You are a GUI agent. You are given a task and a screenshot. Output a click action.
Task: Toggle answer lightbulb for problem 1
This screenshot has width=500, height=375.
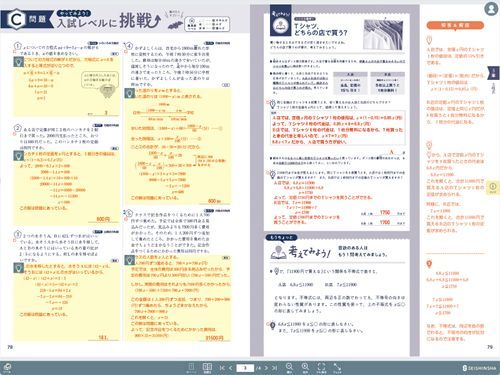point(18,61)
